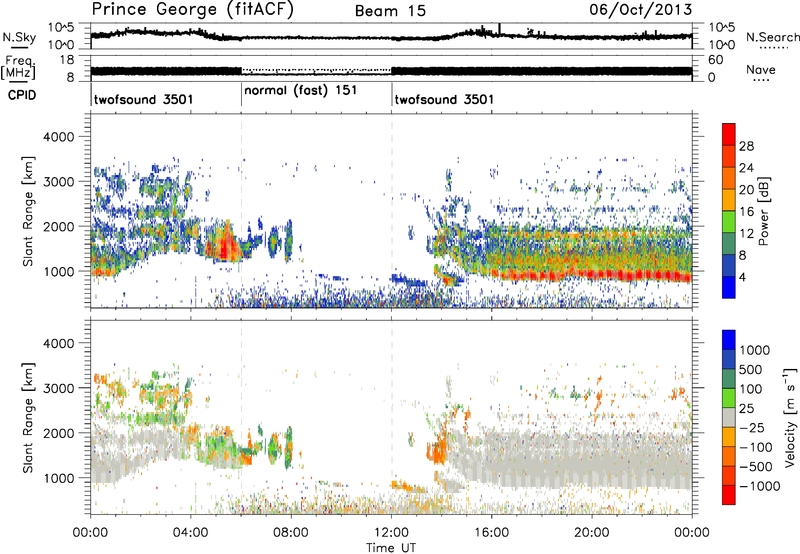Click the "20:00" time axis label
This screenshot has height=554, width=800.
pos(592,533)
